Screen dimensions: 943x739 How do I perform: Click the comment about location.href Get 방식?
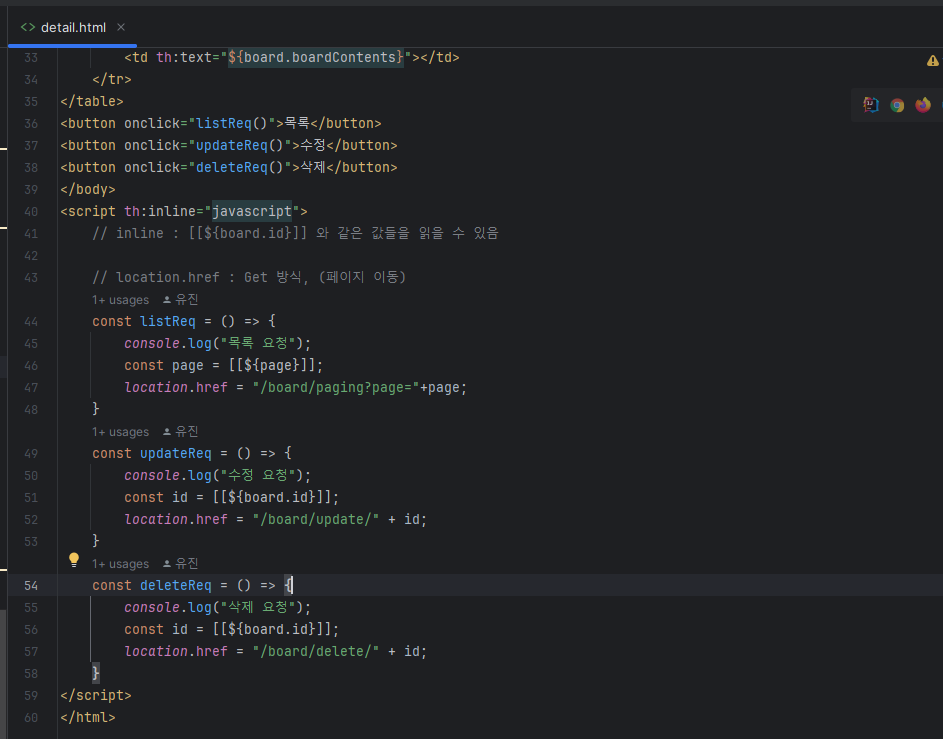pyautogui.click(x=249, y=277)
